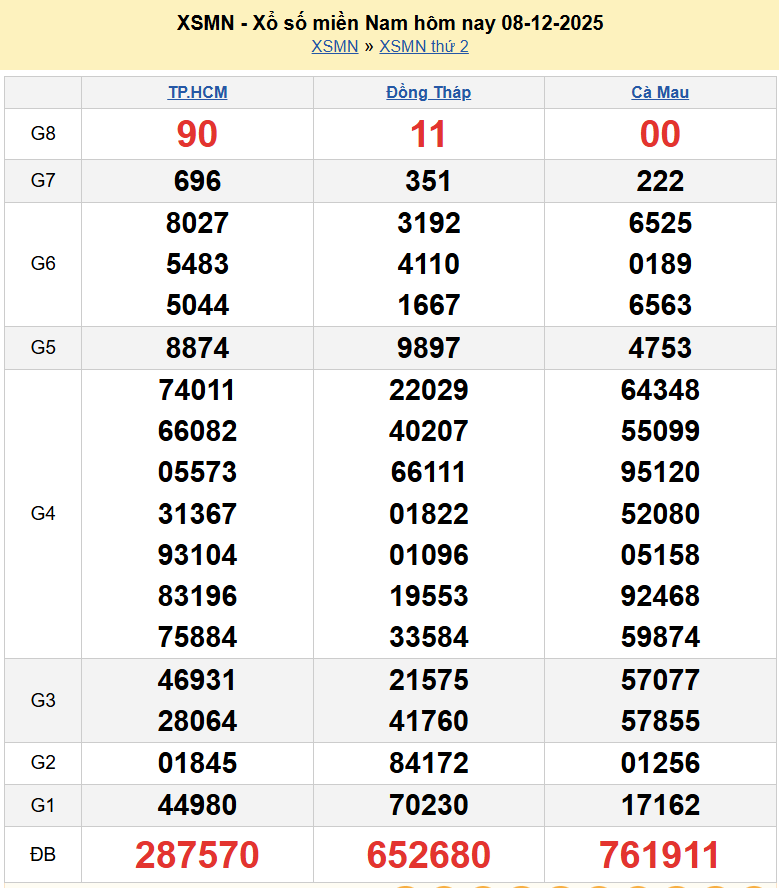Select the Đồng Tháp special prize 652680

(428, 855)
